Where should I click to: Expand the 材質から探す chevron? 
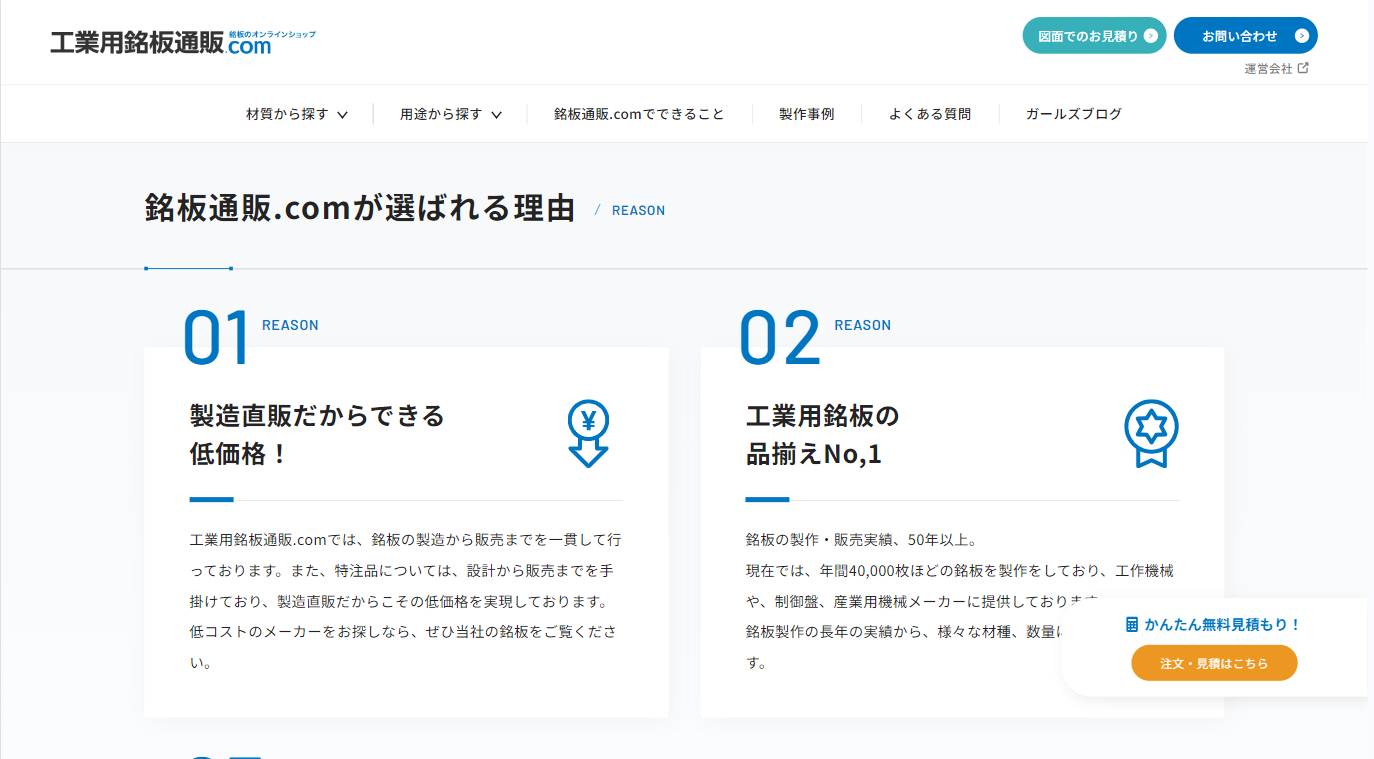343,115
